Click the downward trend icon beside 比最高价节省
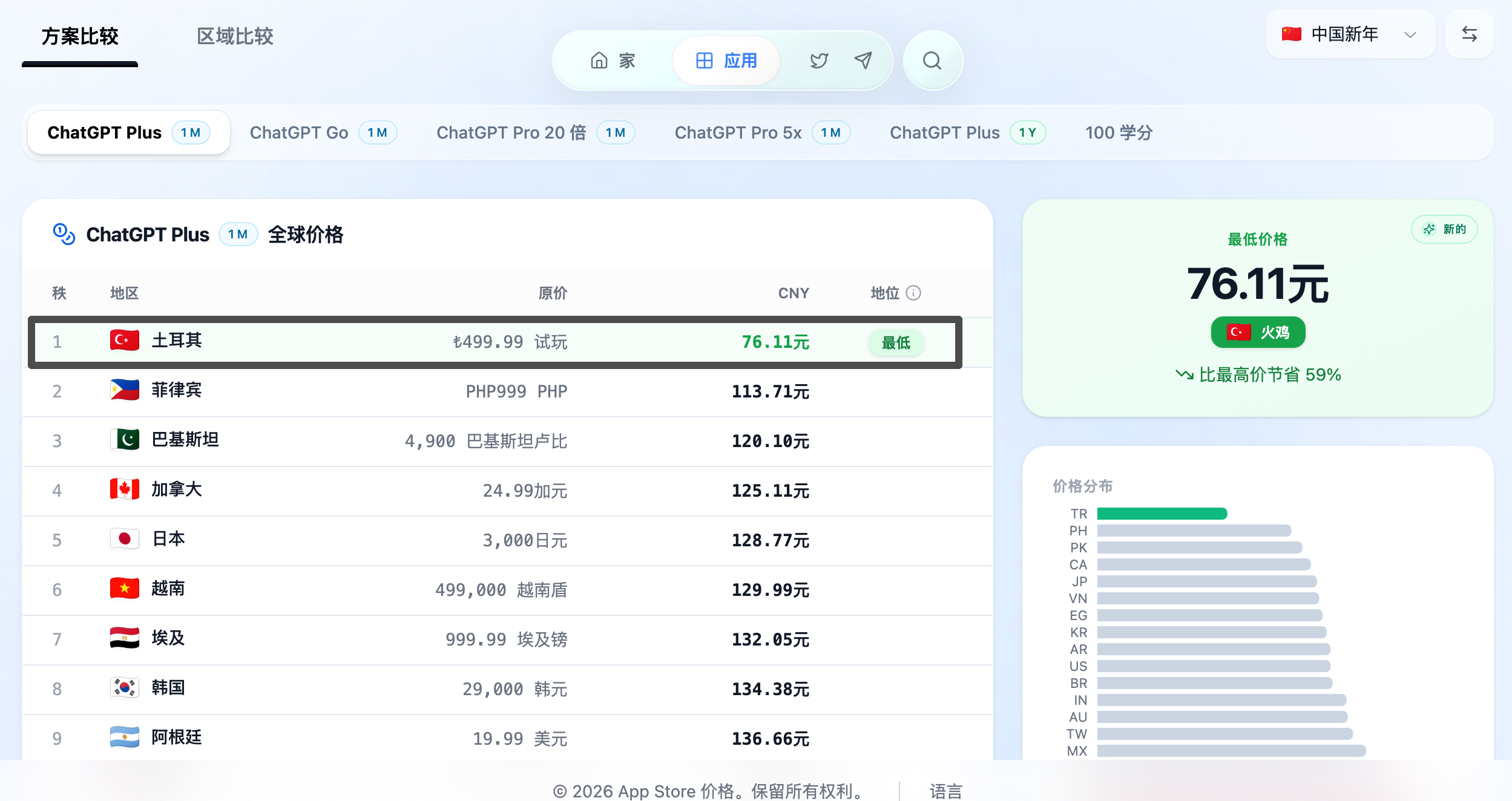 pos(1184,374)
